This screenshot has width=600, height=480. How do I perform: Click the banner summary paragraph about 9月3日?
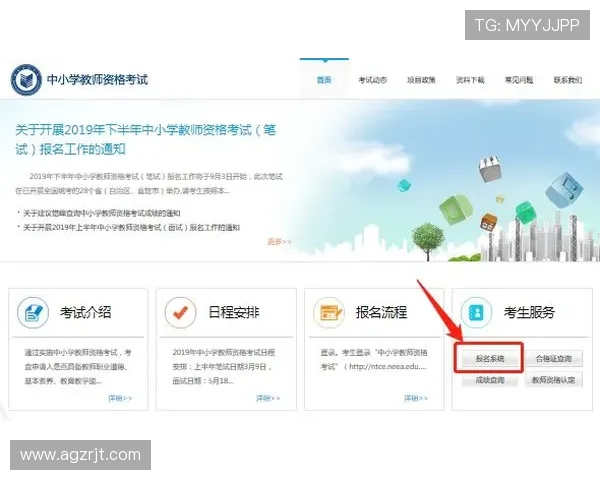149,183
